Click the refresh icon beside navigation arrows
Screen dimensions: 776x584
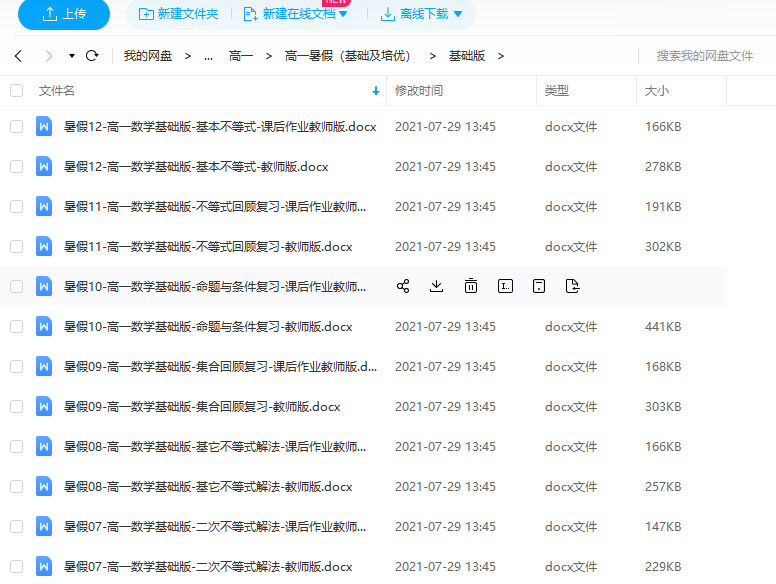(92, 56)
